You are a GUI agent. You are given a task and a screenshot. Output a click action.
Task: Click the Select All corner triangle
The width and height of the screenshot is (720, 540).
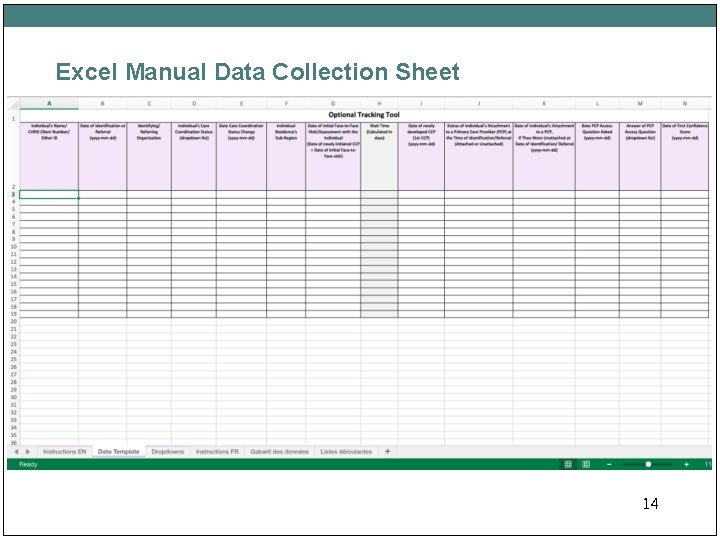tap(13, 104)
